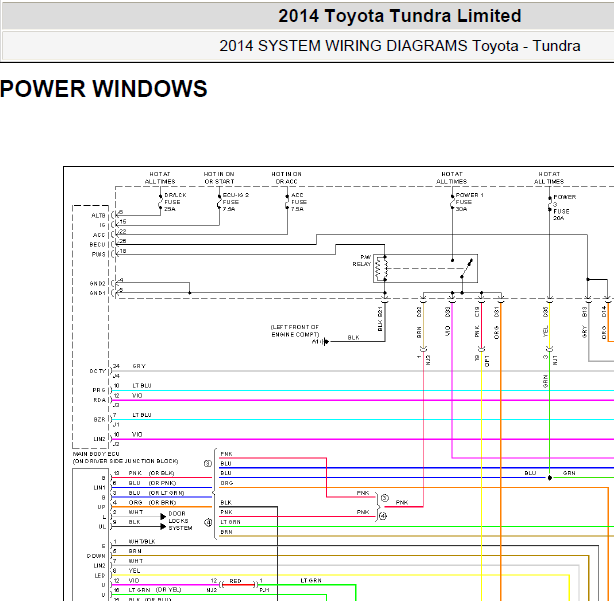Click the 'P/W RELAY' label
Screen dimensions: 614x601
(362, 261)
